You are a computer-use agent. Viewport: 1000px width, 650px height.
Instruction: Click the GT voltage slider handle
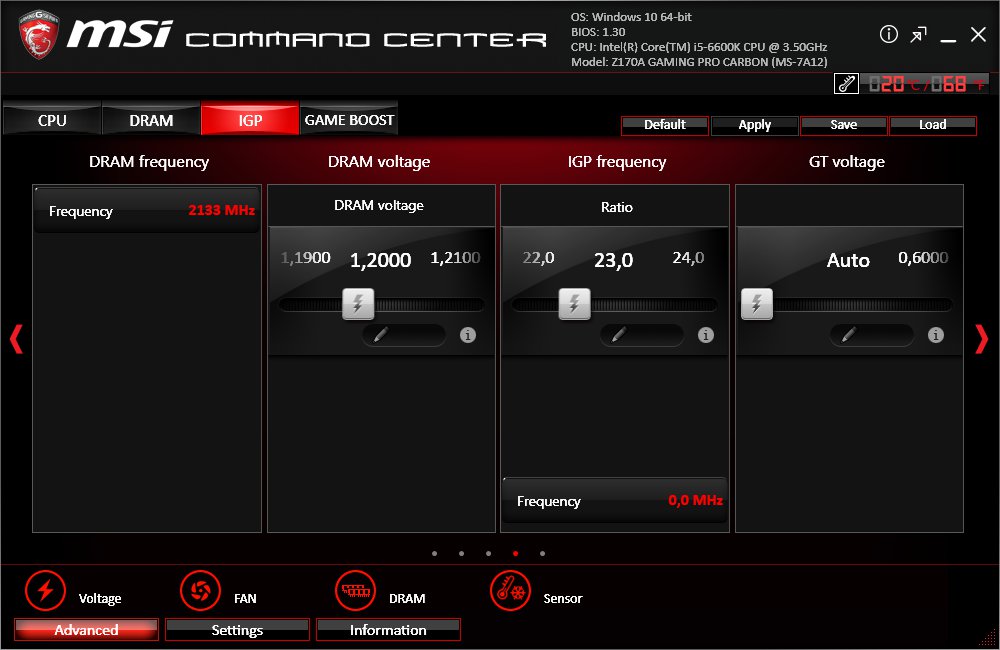(756, 304)
